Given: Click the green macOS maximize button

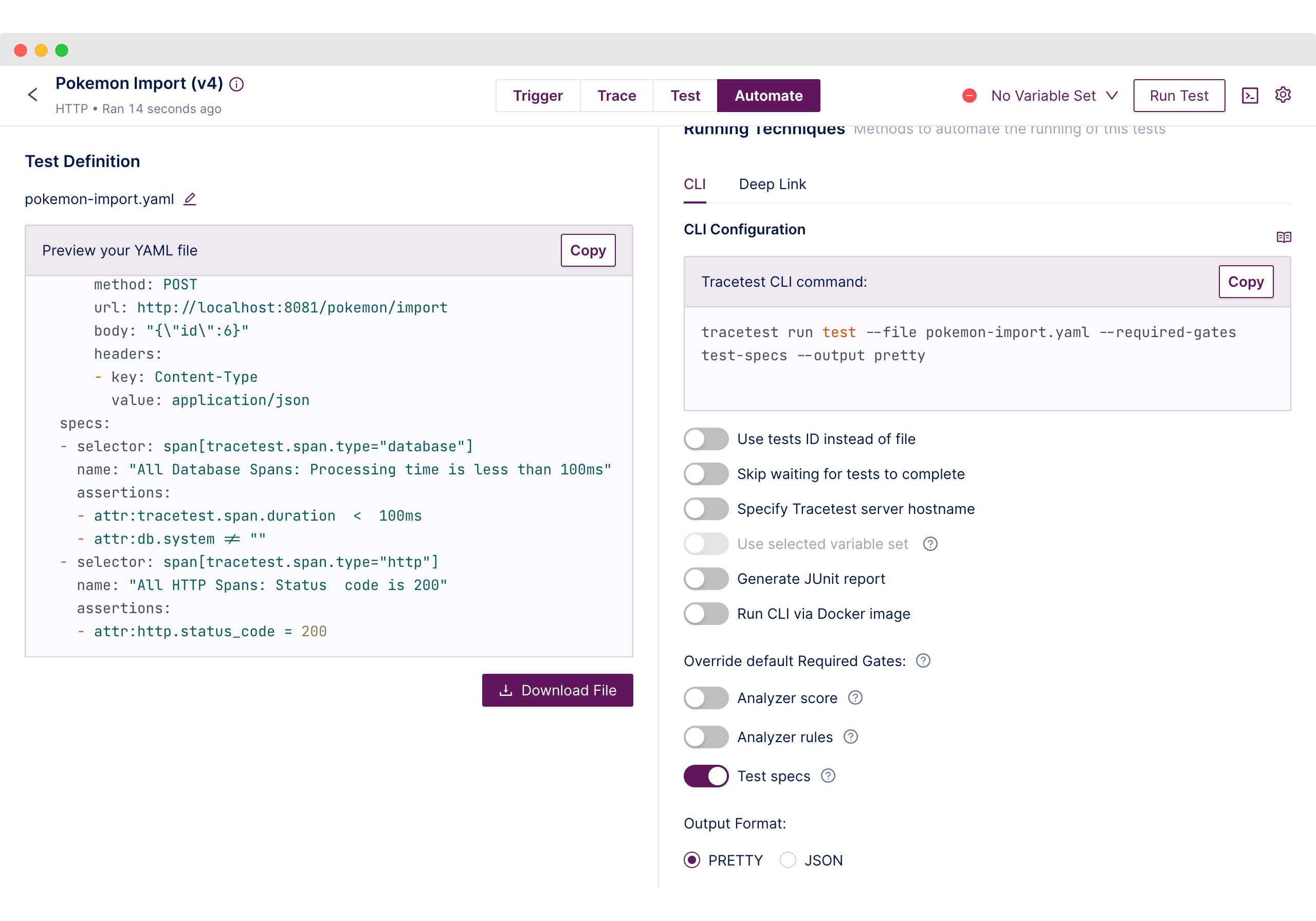Looking at the screenshot, I should click(x=62, y=50).
